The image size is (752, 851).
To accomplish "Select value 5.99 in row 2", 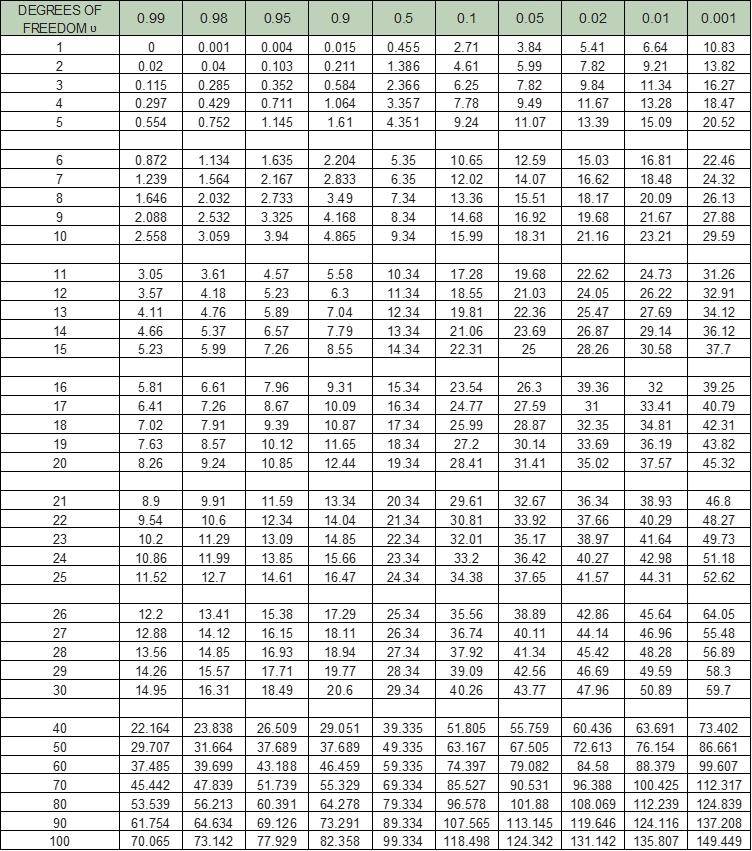I will click(x=530, y=66).
